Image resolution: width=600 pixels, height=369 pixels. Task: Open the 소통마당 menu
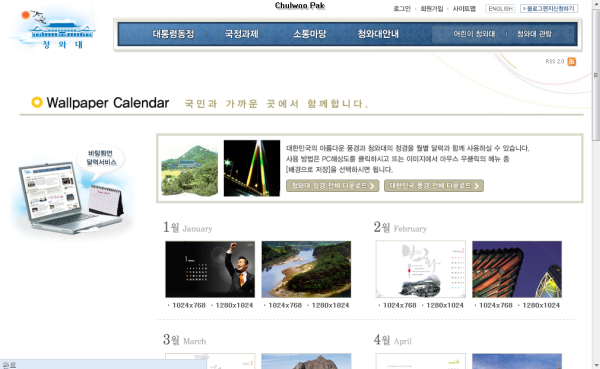click(310, 34)
